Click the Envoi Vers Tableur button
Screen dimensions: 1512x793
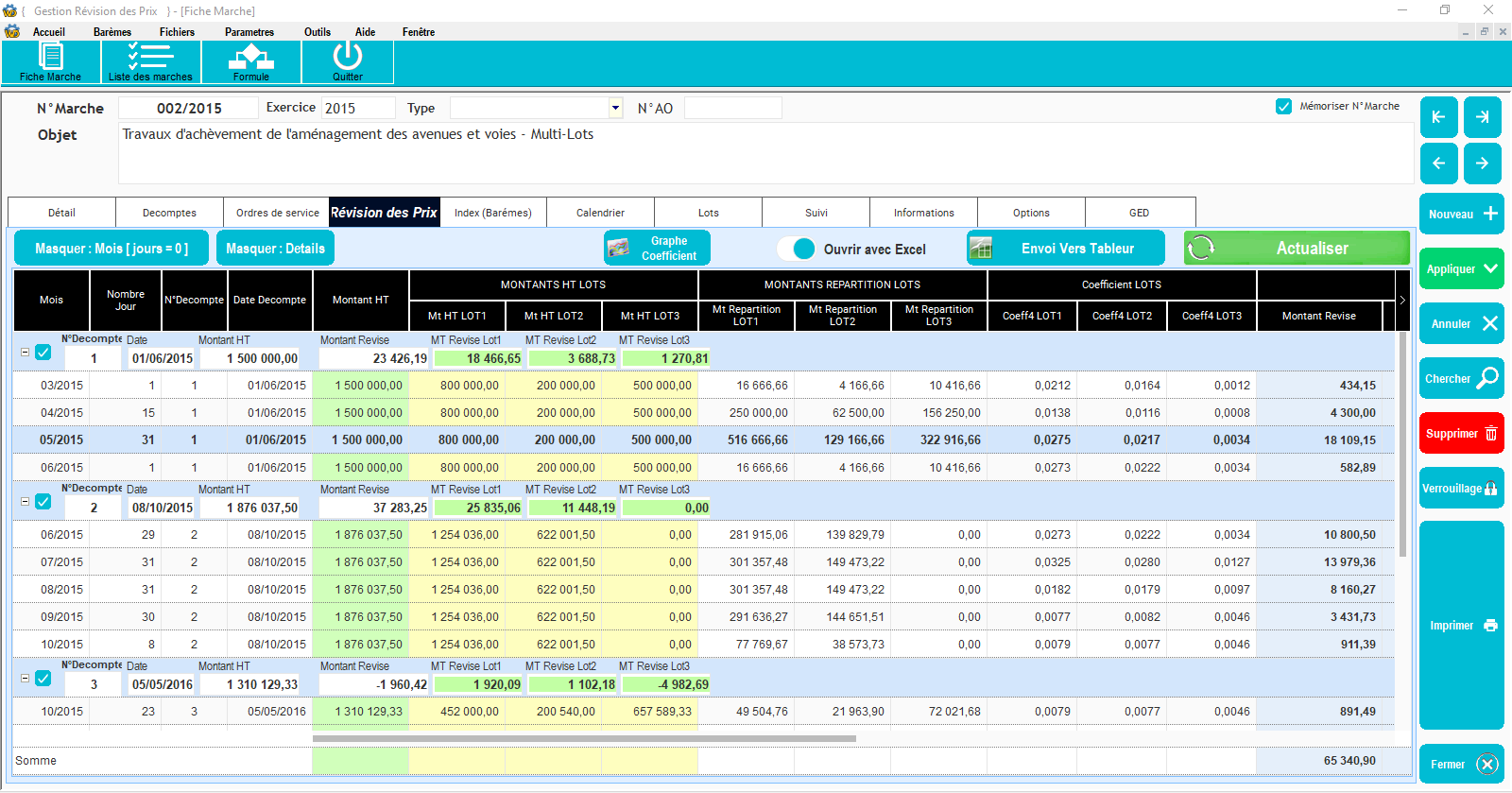coord(1066,249)
